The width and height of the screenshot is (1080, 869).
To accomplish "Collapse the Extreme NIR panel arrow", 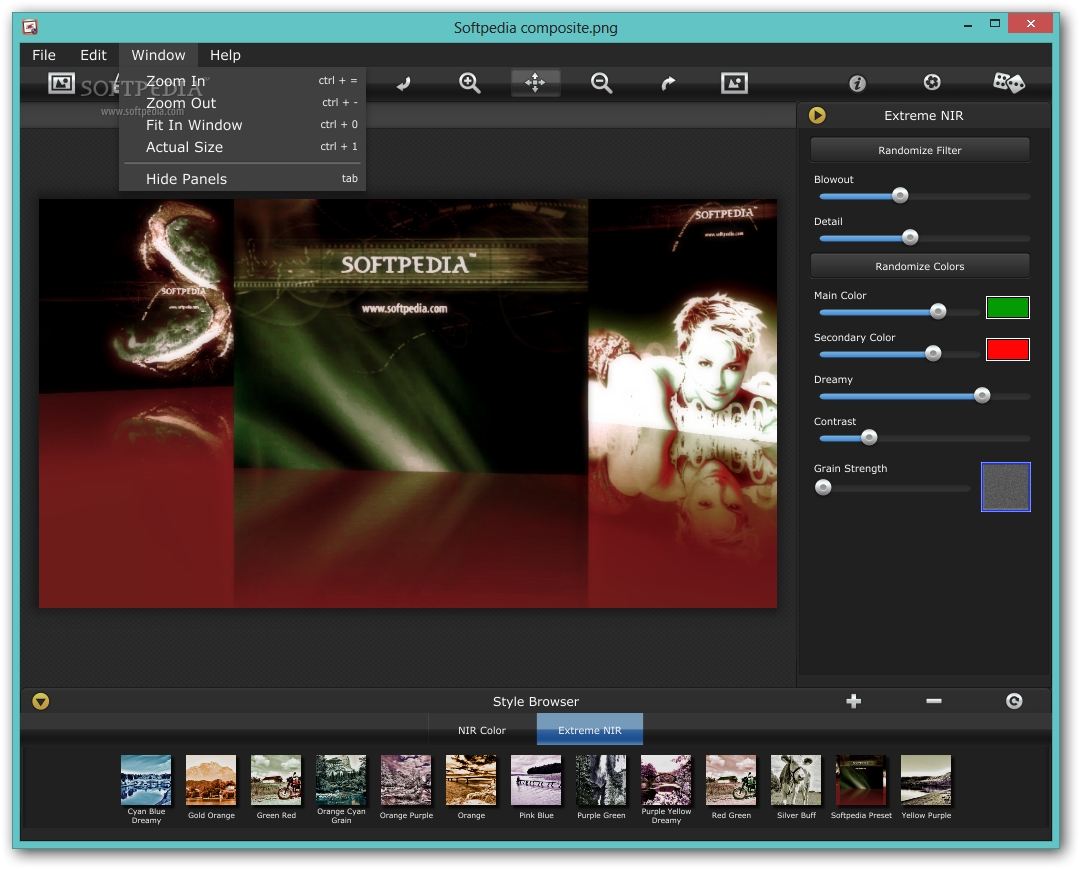I will click(x=817, y=115).
